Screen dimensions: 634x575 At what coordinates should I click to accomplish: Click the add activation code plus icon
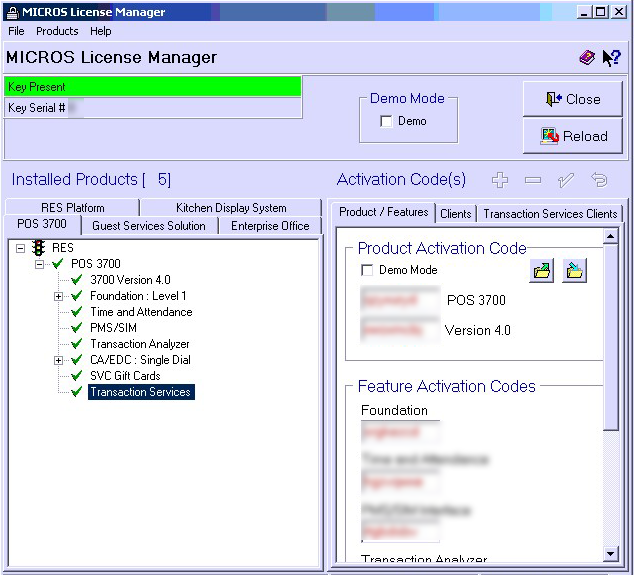point(500,180)
